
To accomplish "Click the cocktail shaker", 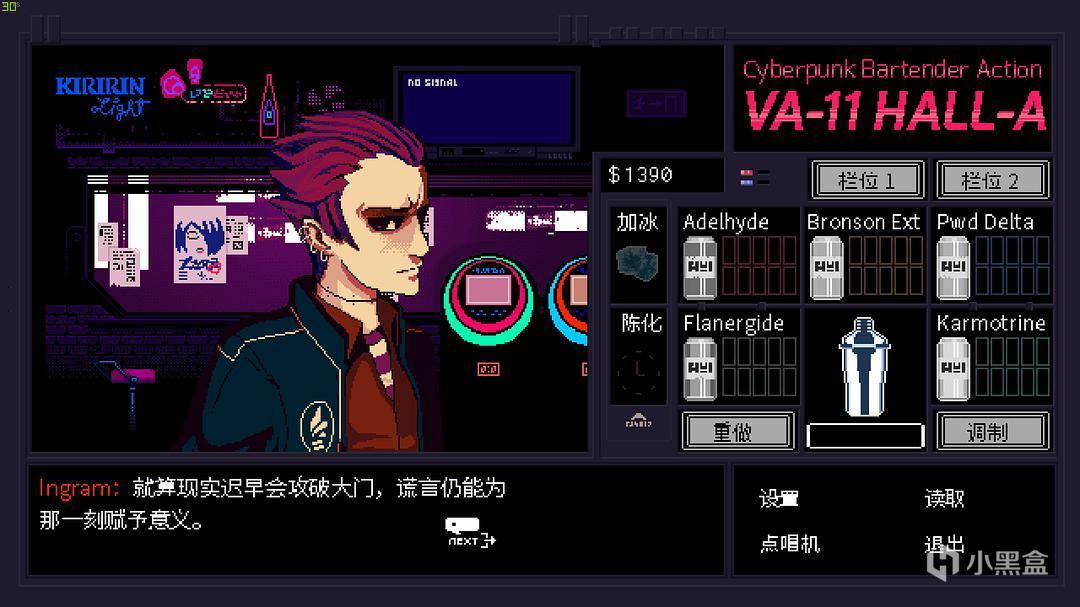I will [864, 367].
